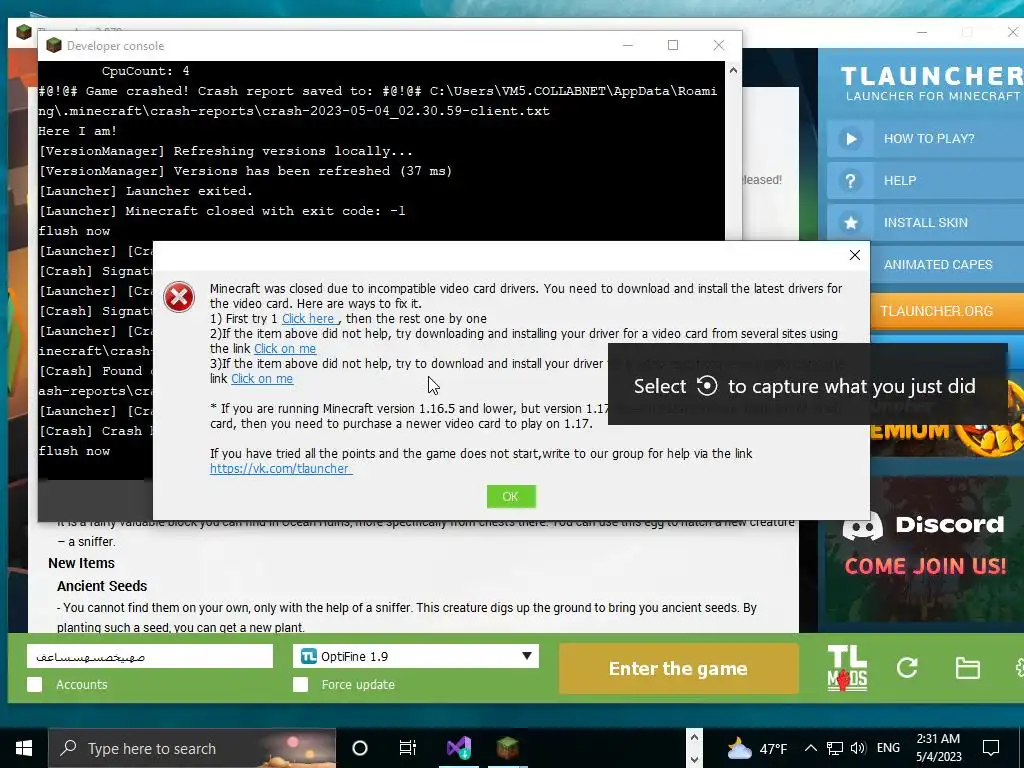Click the taskbar search box

click(x=192, y=748)
